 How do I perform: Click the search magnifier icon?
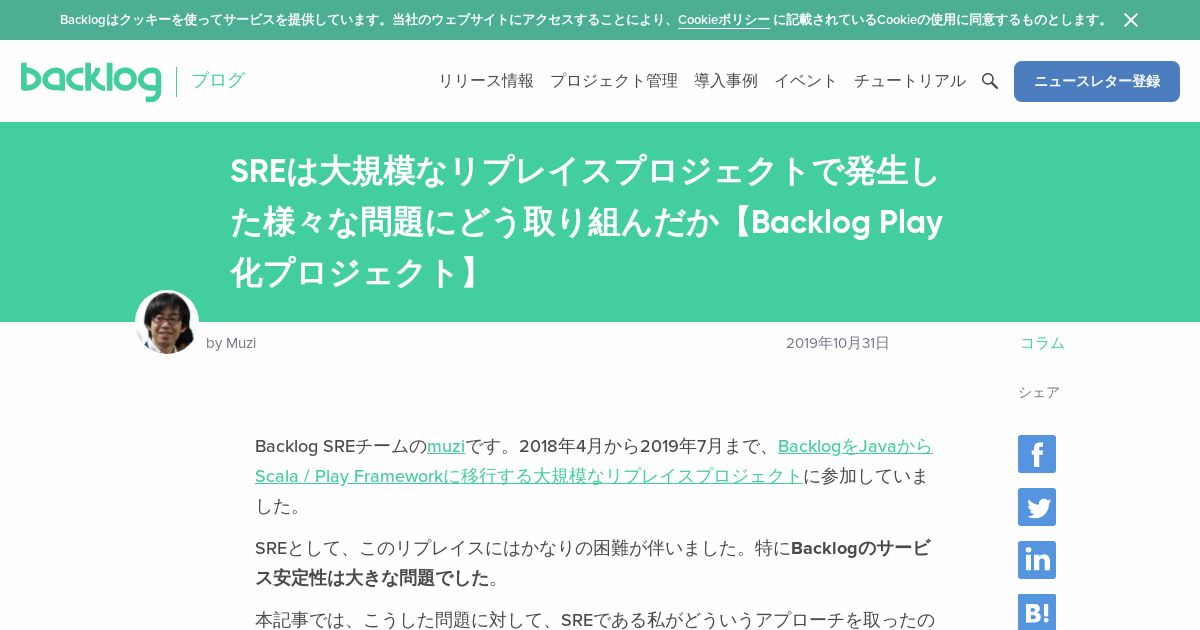(x=990, y=81)
